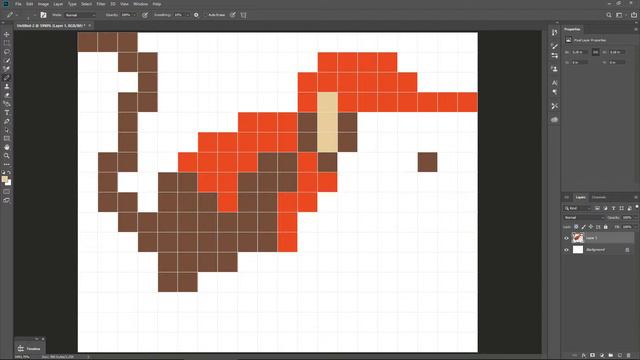The image size is (640, 360).
Task: Select the Pencil tool in the toolbar
Action: 7,78
